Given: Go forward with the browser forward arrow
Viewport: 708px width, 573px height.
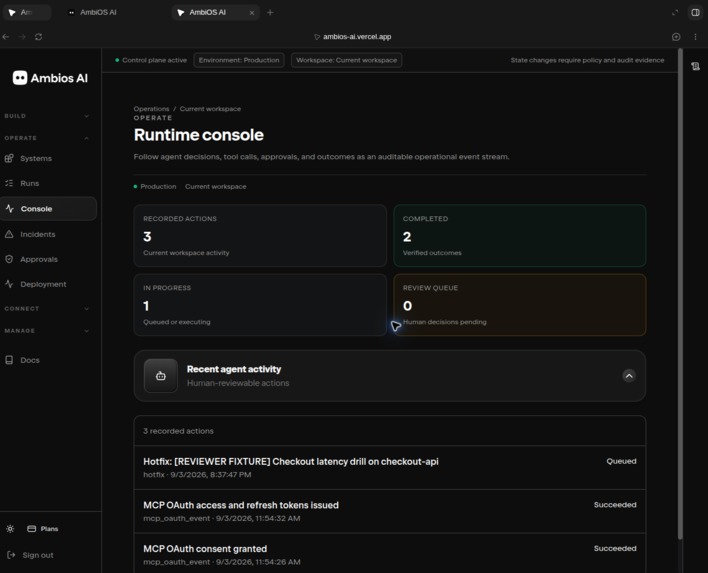Looking at the screenshot, I should click(22, 37).
